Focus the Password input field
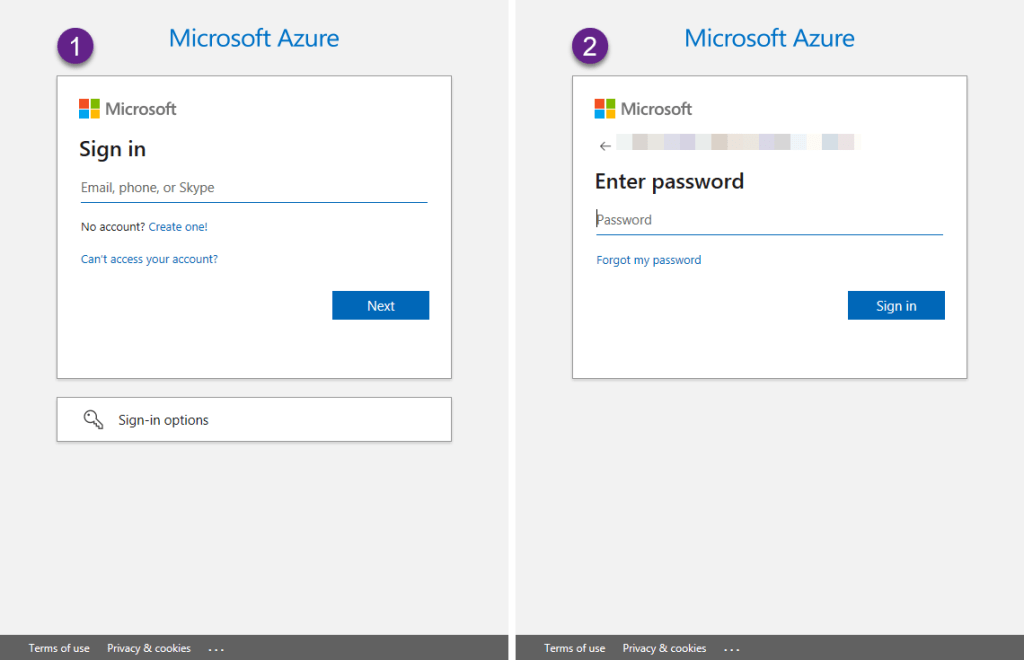This screenshot has width=1024, height=660. [768, 220]
